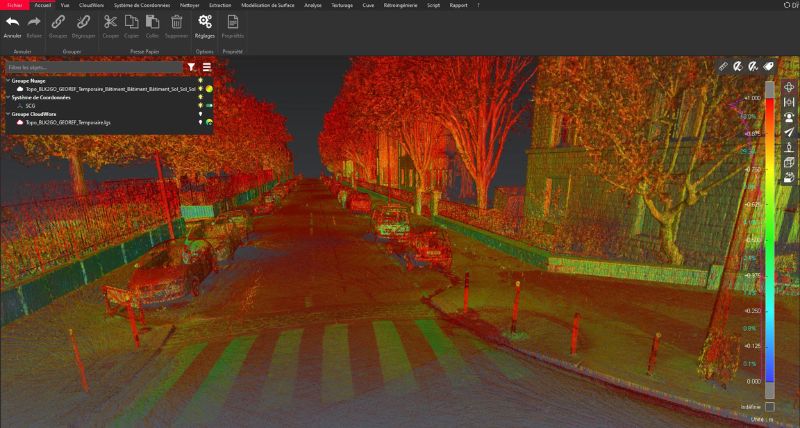Toggle visibility bulb for Groupe Nuage
The image size is (800, 428).
point(201,81)
